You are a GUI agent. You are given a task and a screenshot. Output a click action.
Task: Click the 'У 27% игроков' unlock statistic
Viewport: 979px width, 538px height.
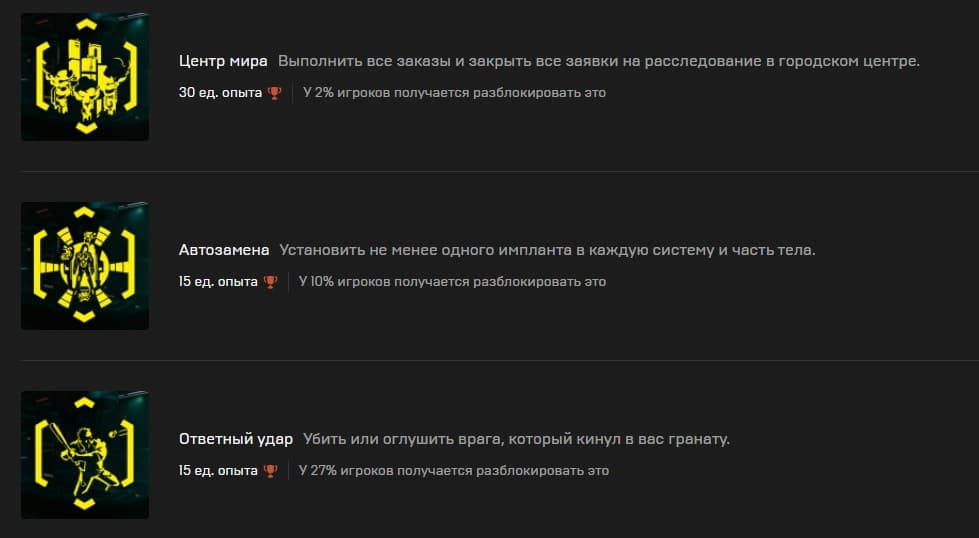click(x=453, y=471)
